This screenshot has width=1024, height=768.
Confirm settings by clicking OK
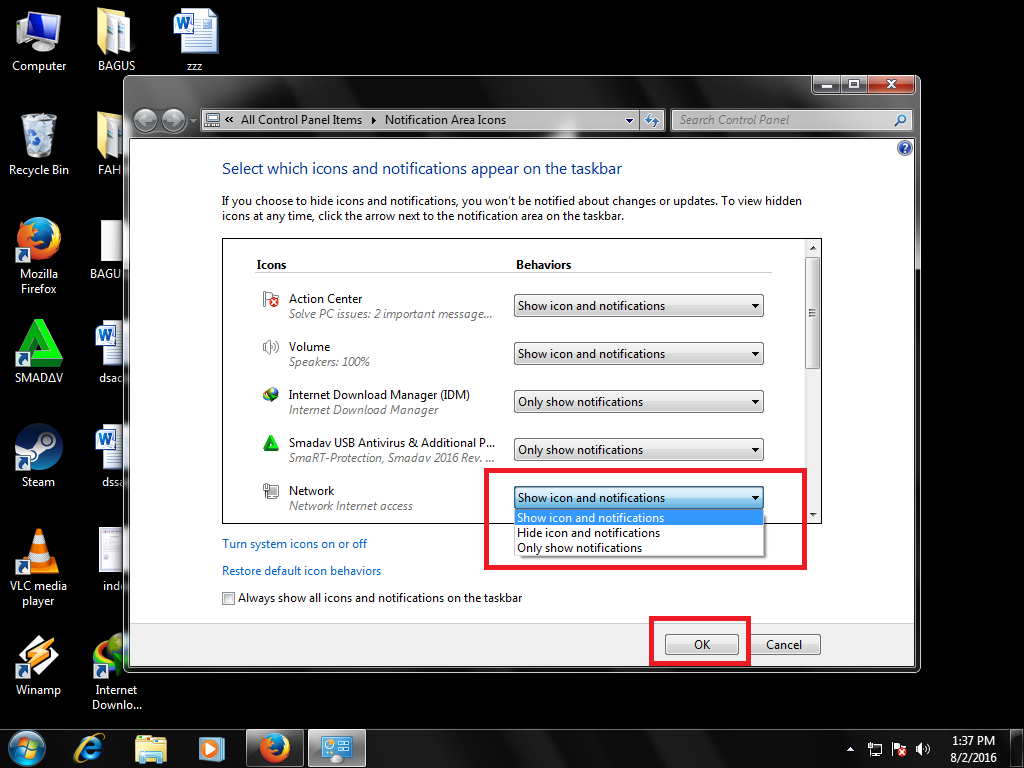700,644
